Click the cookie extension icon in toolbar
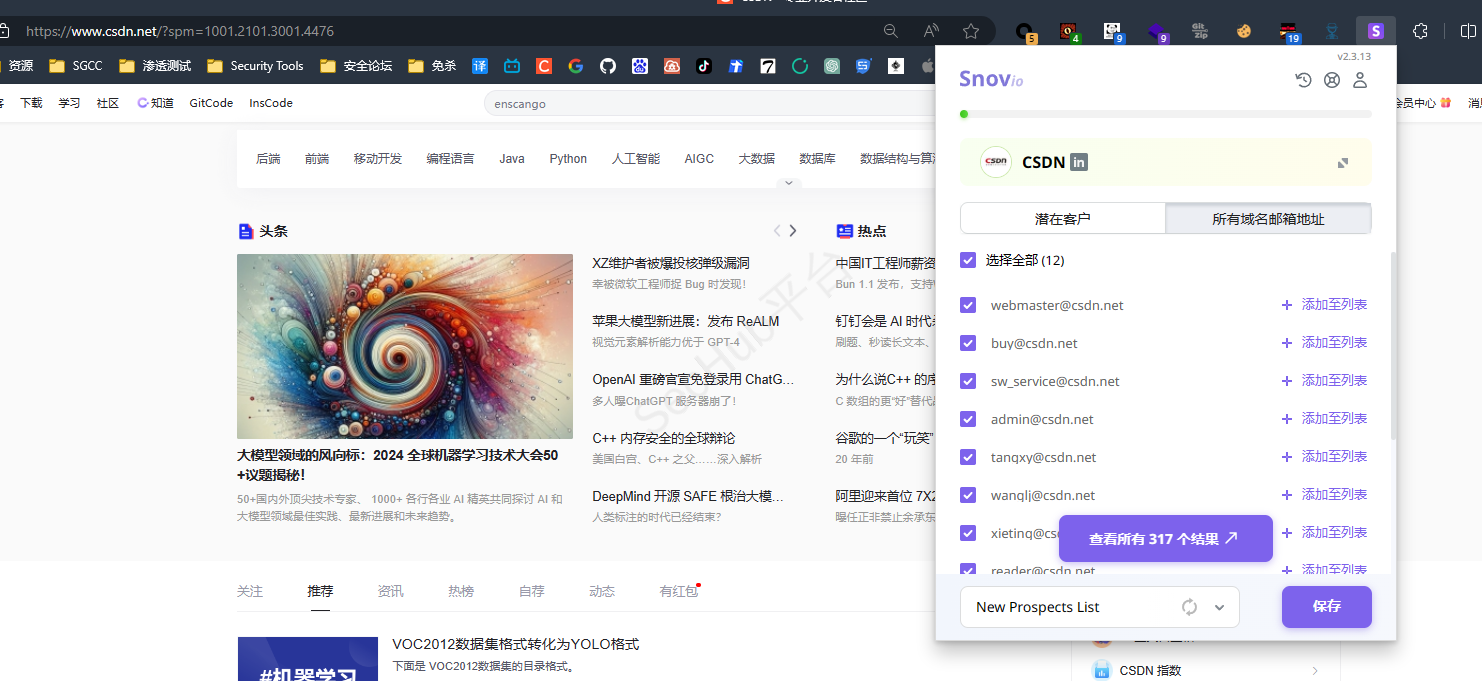The height and width of the screenshot is (681, 1482). (1244, 31)
